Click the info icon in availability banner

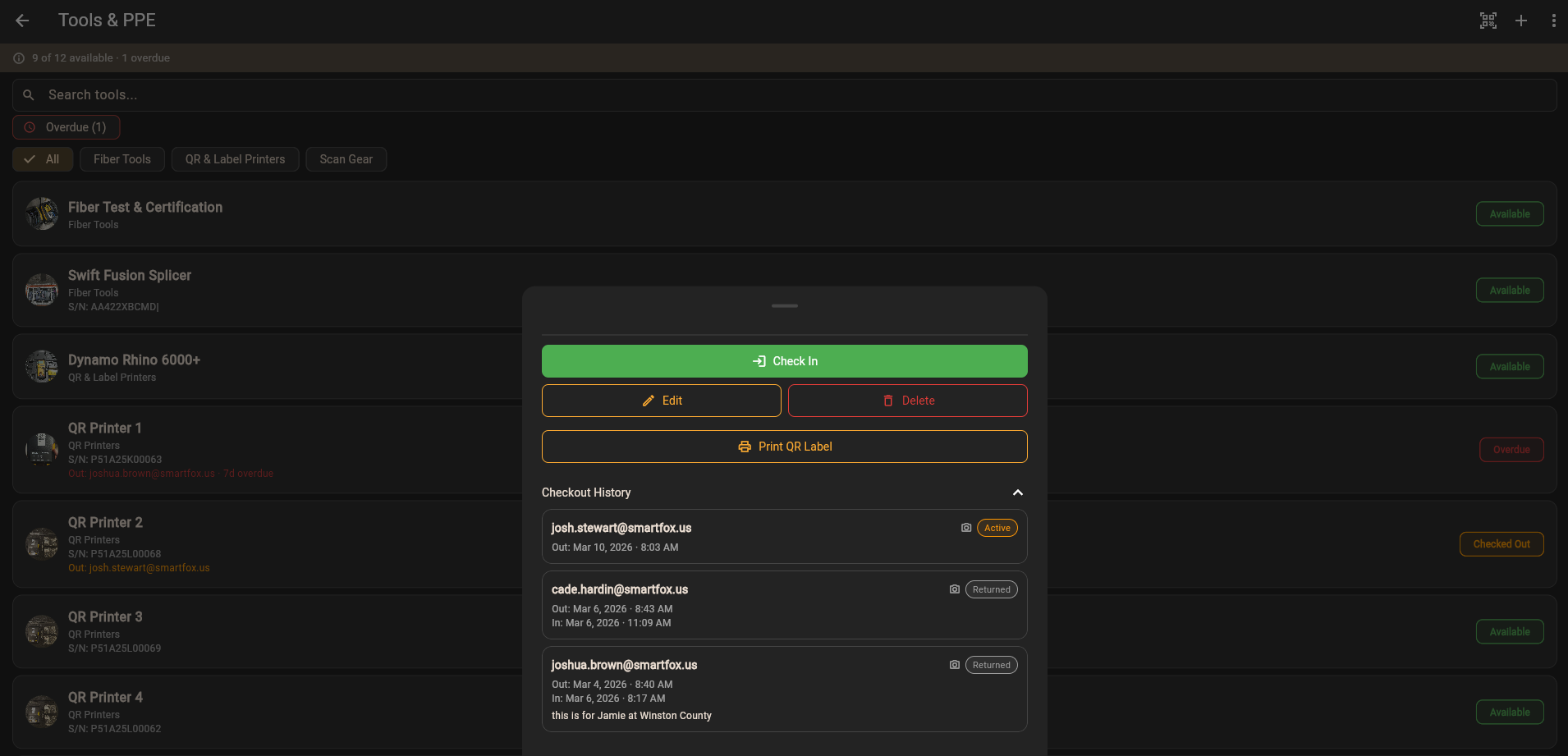[x=19, y=58]
